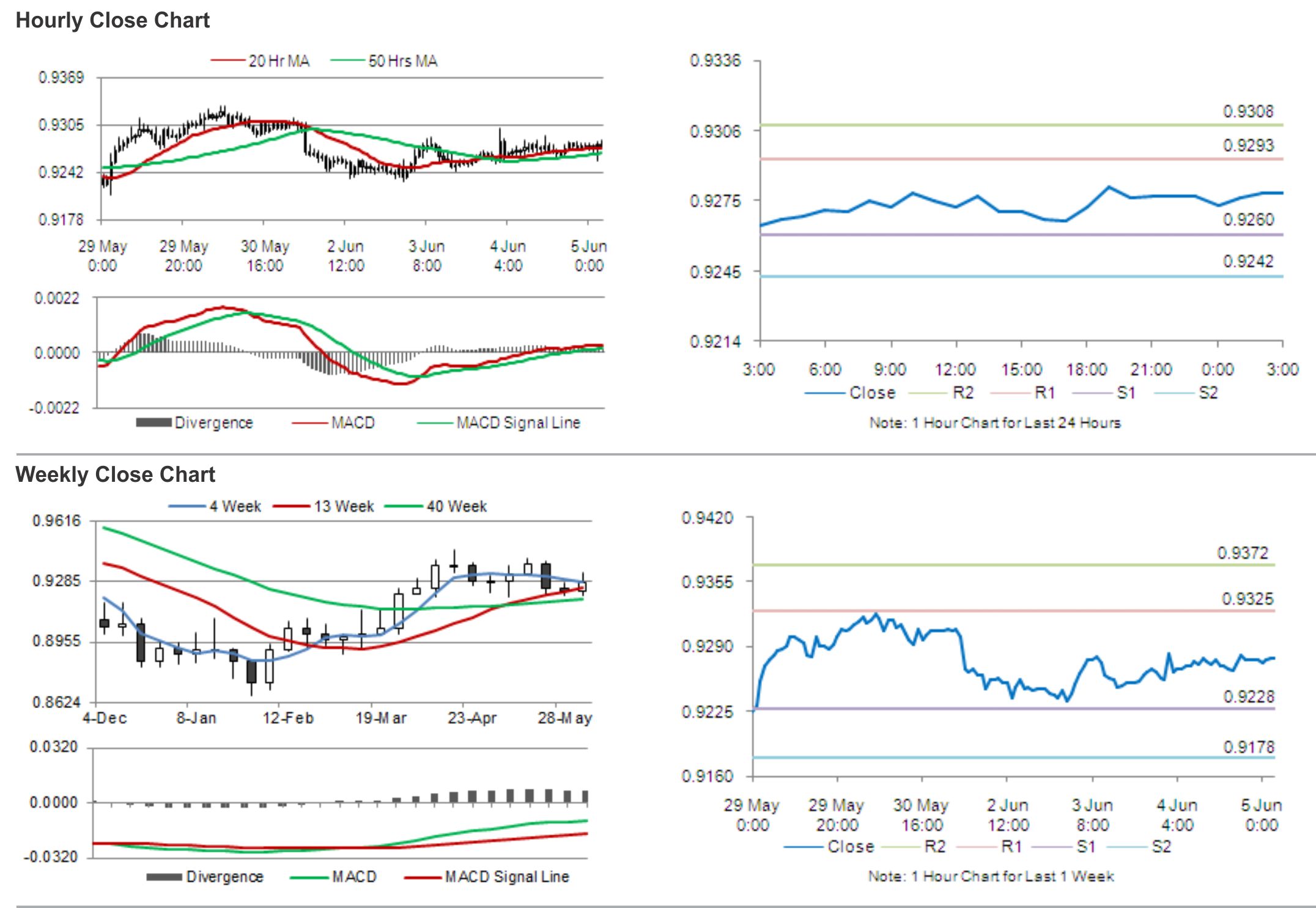1316x908 pixels.
Task: Click the "23-Apr" date label
Action: (472, 718)
